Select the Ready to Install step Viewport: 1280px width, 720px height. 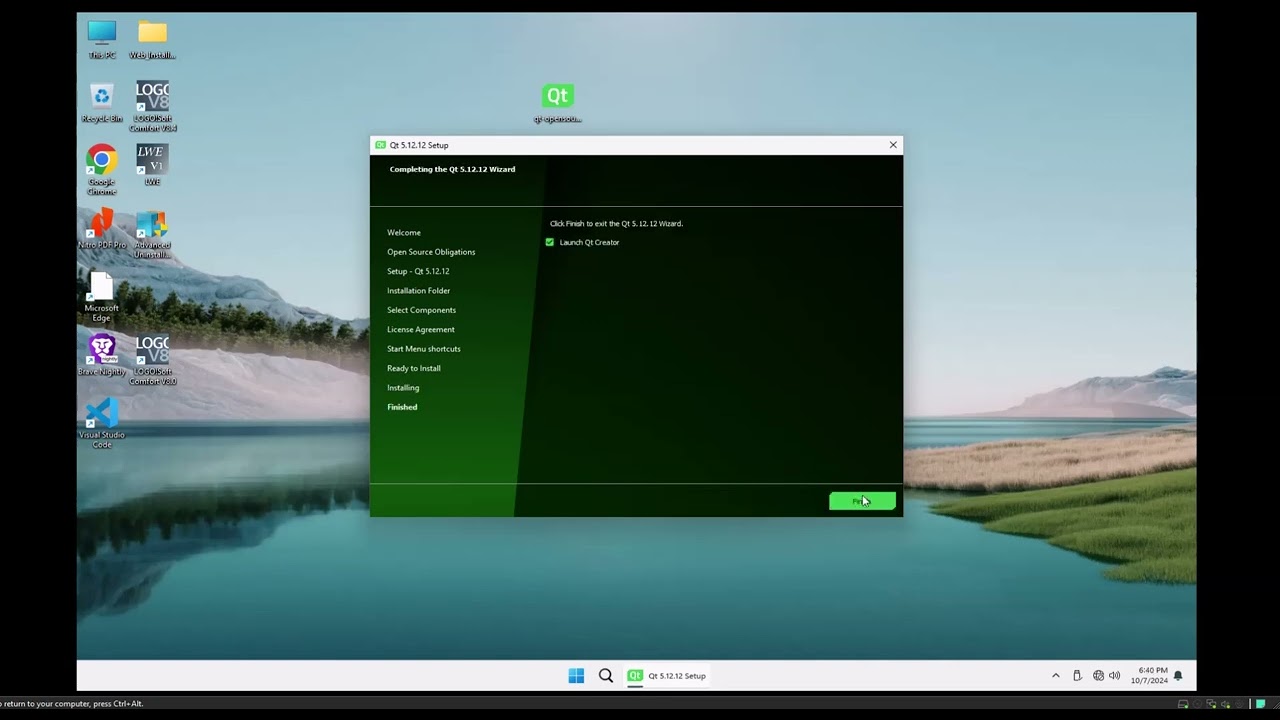point(413,368)
